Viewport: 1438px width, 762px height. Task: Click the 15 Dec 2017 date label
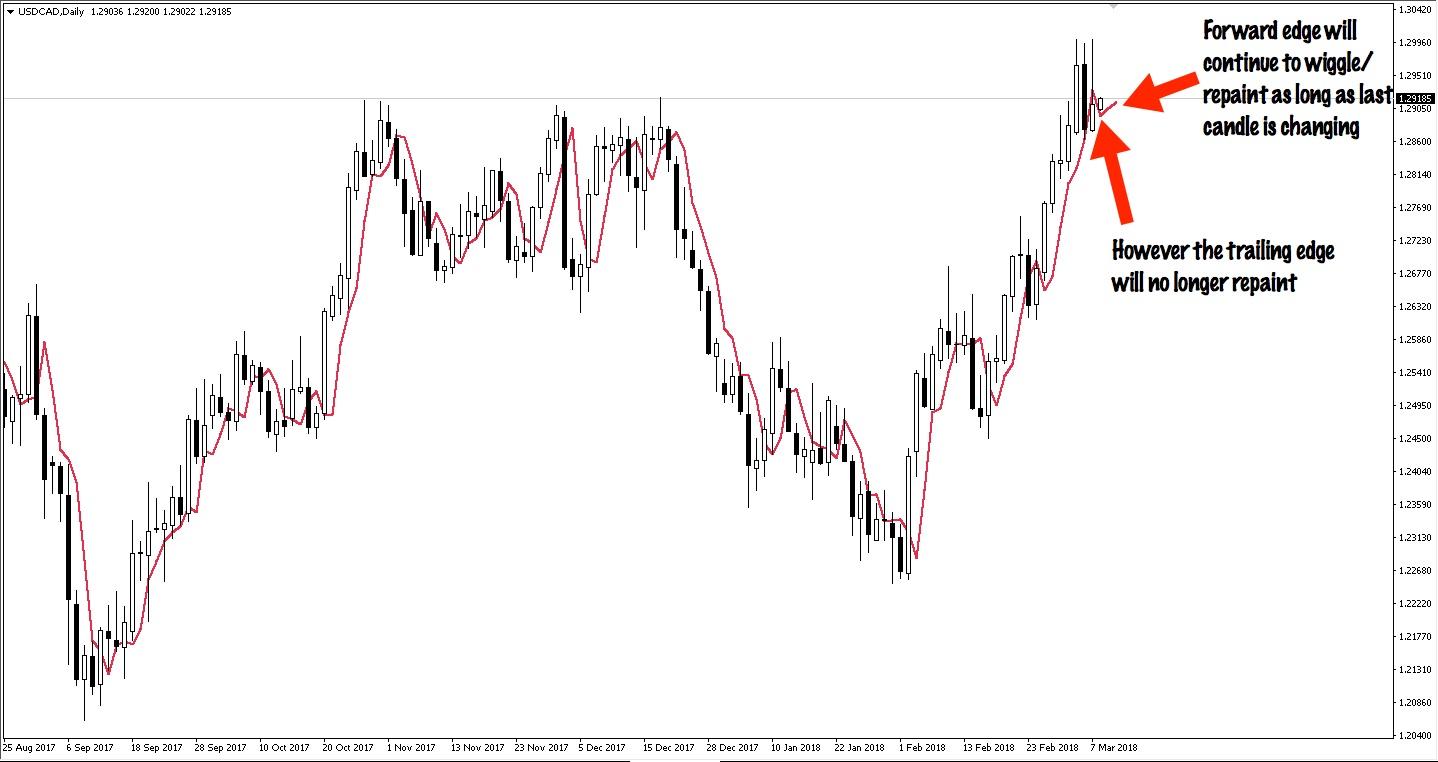pyautogui.click(x=668, y=747)
